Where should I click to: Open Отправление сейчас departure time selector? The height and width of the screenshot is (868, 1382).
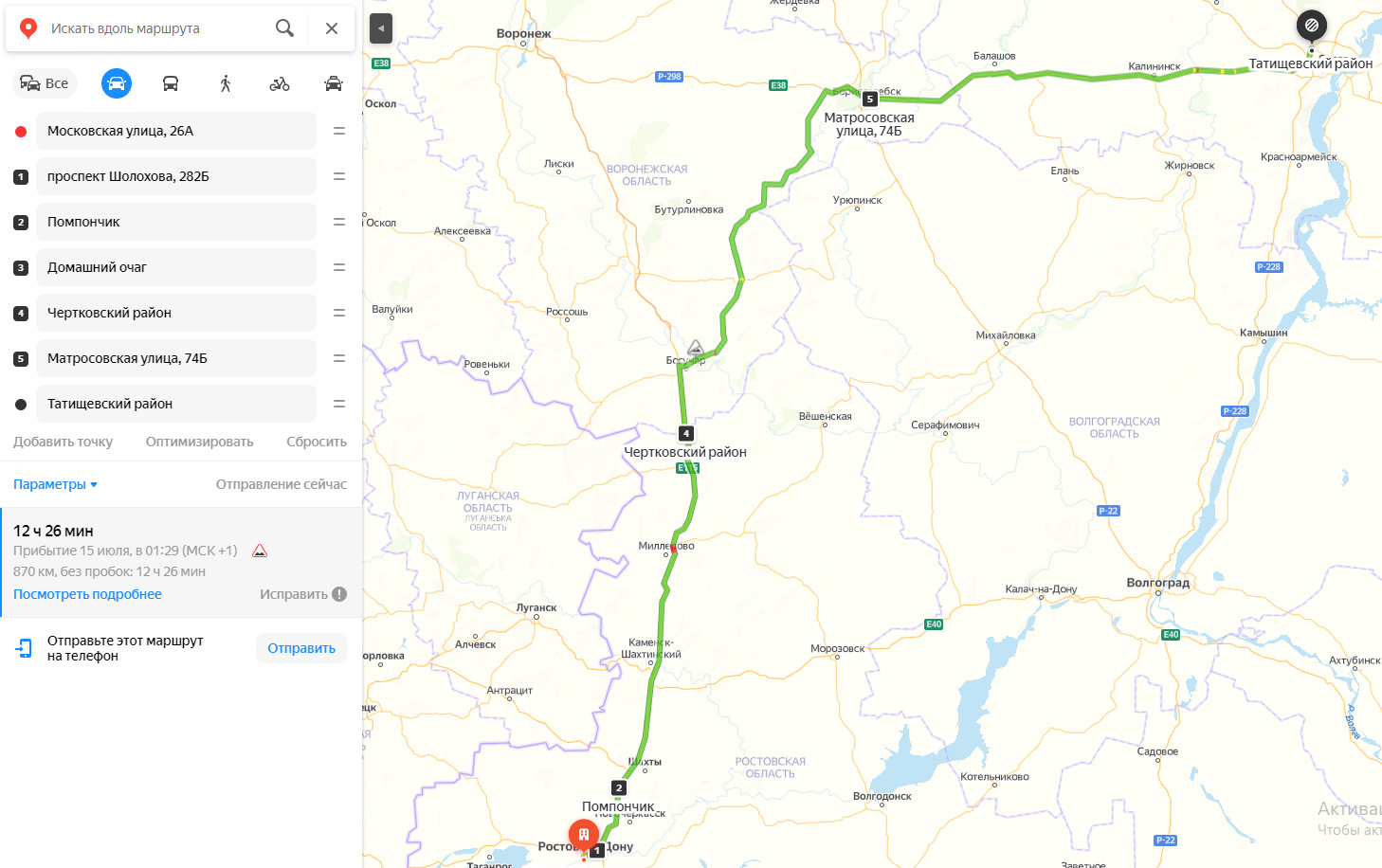[x=282, y=484]
